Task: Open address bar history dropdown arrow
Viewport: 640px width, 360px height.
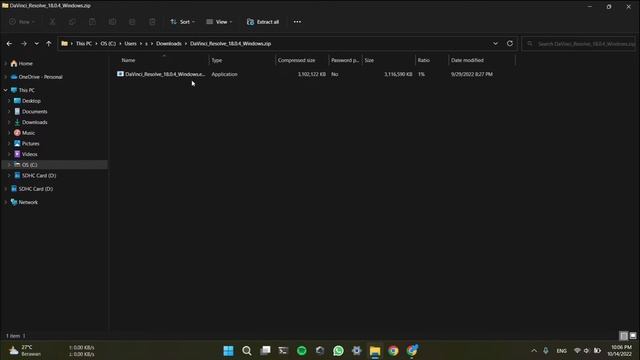Action: [x=495, y=44]
